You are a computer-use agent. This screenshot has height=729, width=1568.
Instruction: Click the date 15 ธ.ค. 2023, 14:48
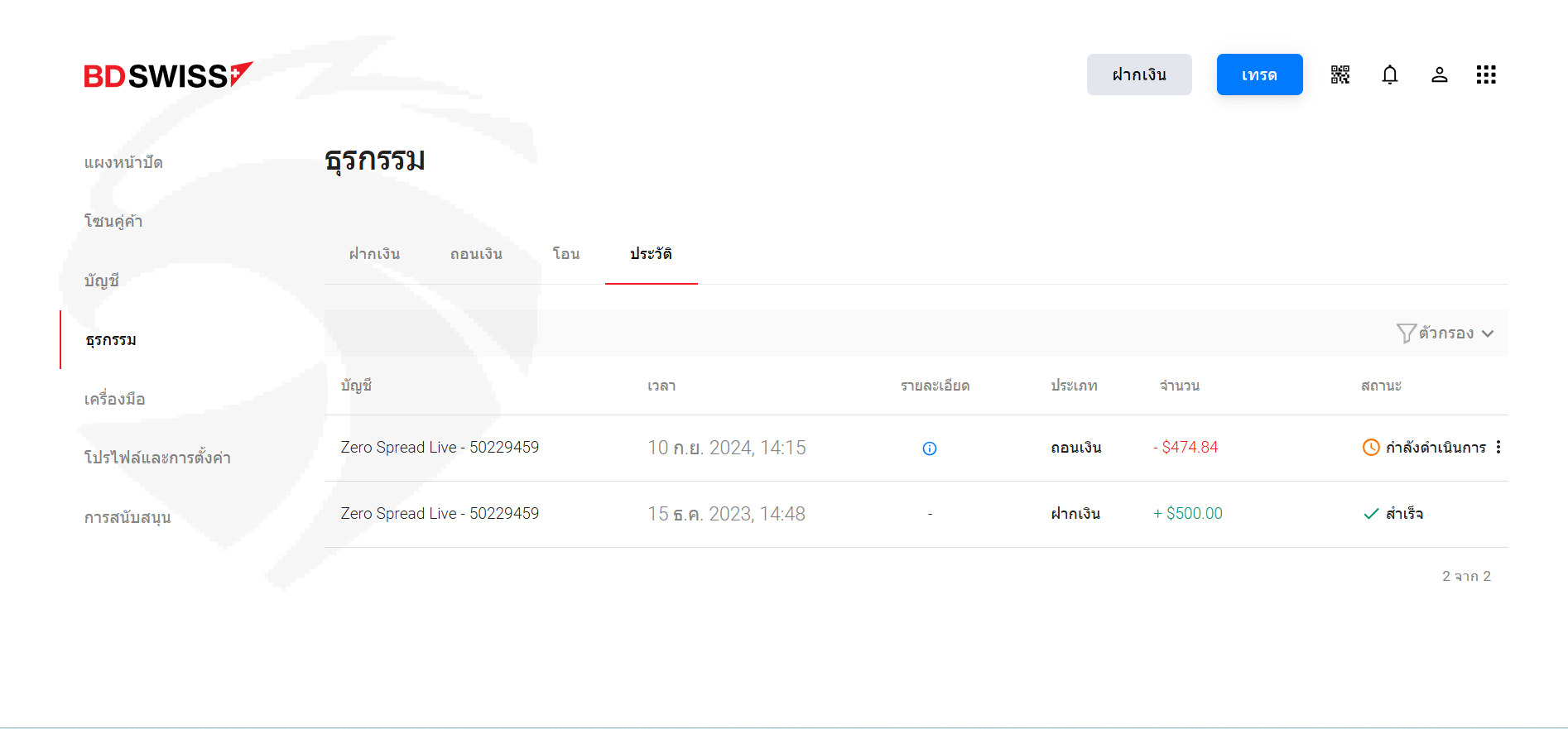tap(727, 514)
